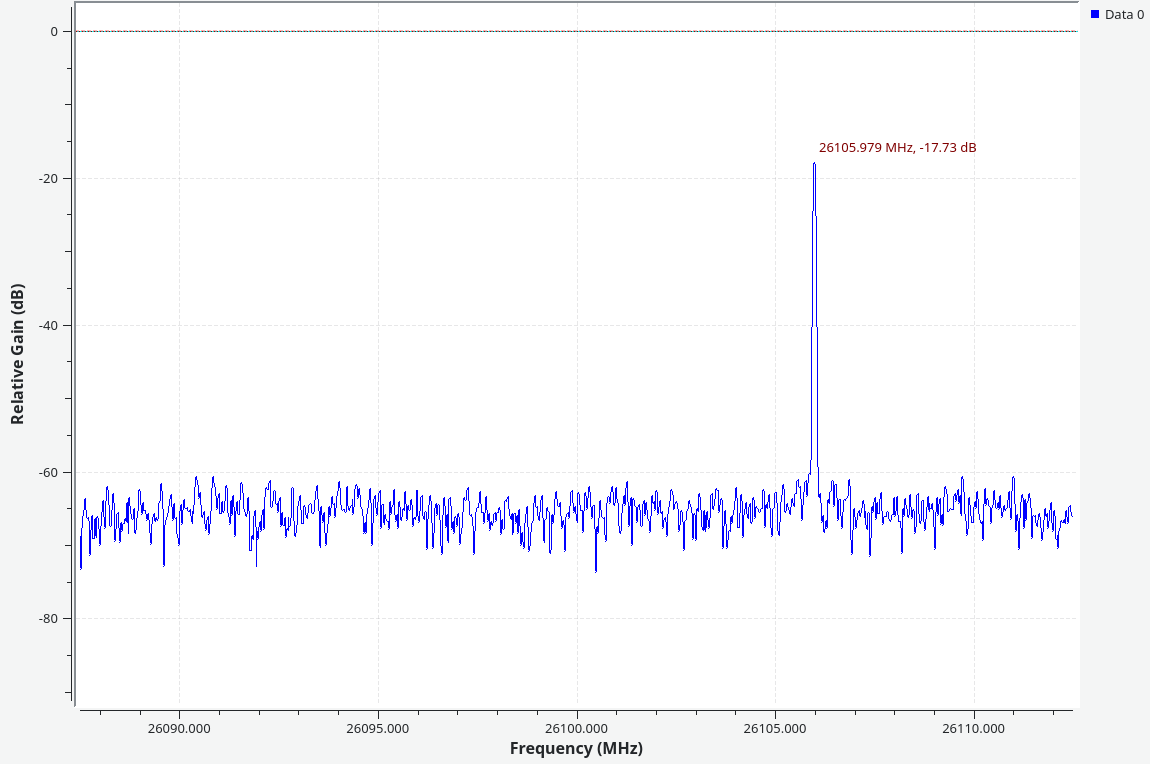Click the 26105.000 frequency tick label
The height and width of the screenshot is (764, 1150).
point(774,728)
